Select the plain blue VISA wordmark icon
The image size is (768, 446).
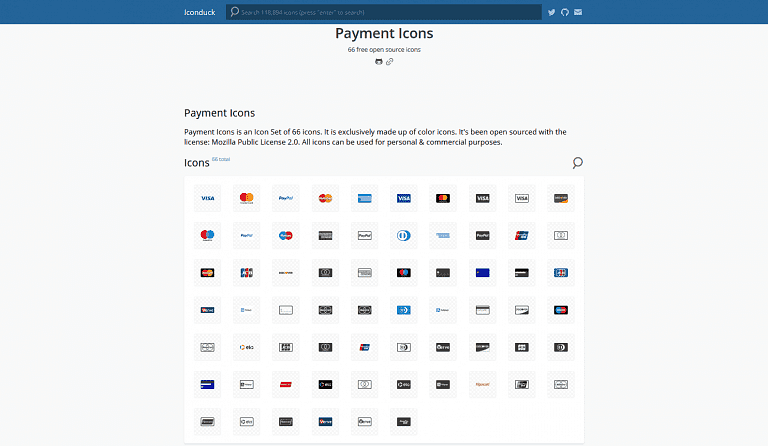pyautogui.click(x=207, y=198)
